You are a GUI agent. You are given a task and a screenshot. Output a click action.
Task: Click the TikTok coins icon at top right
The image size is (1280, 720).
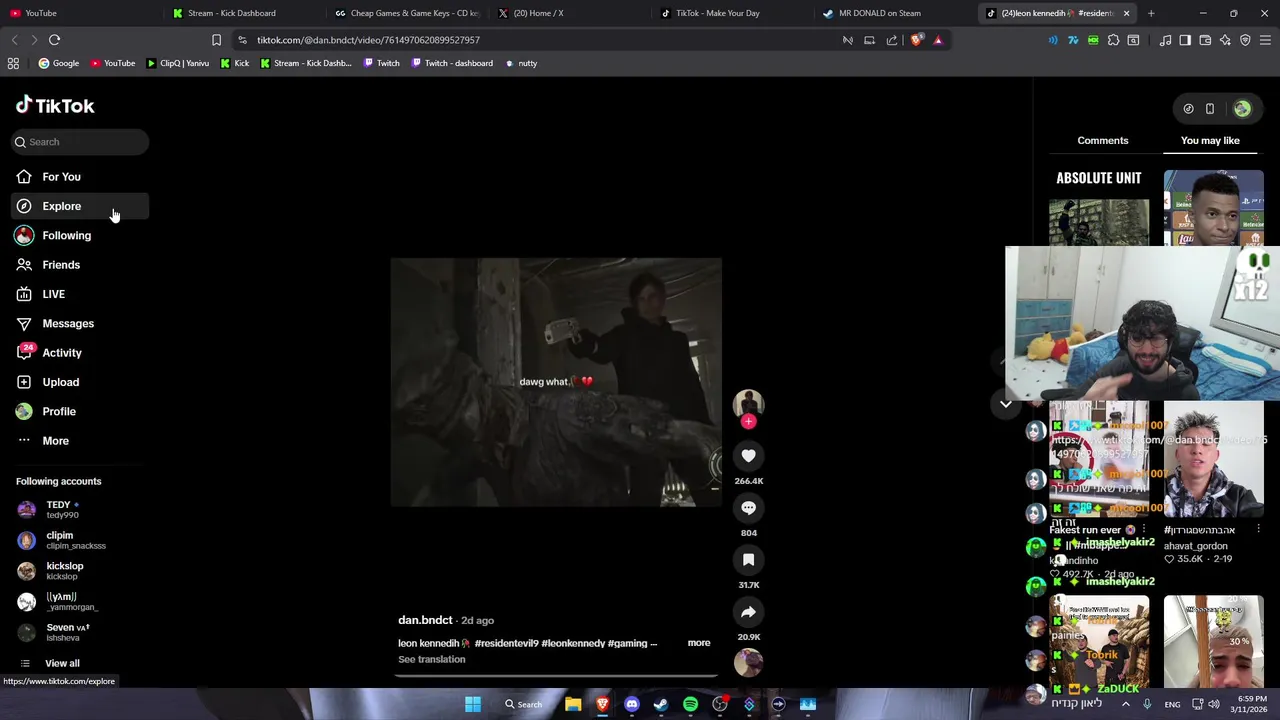click(1188, 109)
